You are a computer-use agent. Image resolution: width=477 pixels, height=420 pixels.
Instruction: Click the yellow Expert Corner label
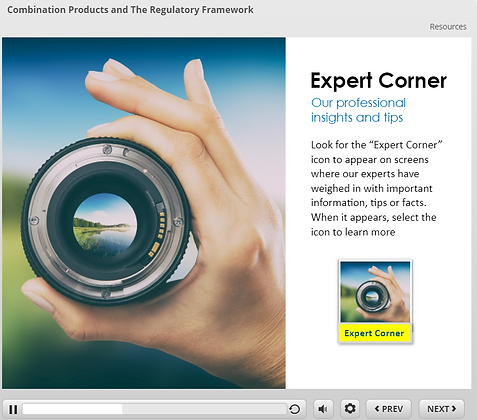tap(374, 333)
